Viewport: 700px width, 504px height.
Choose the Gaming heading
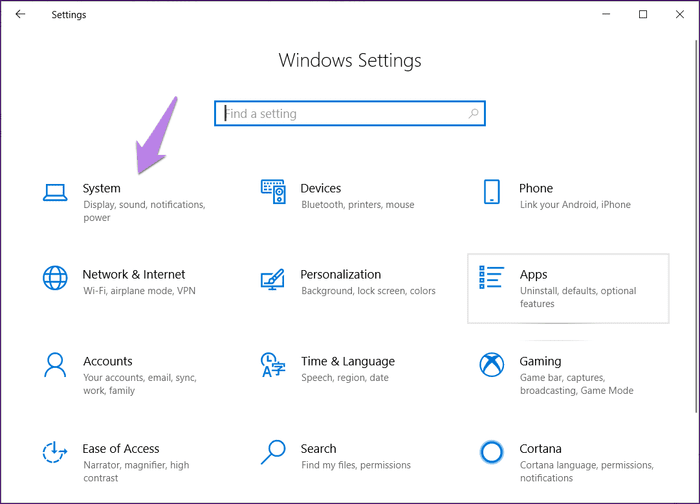[540, 362]
